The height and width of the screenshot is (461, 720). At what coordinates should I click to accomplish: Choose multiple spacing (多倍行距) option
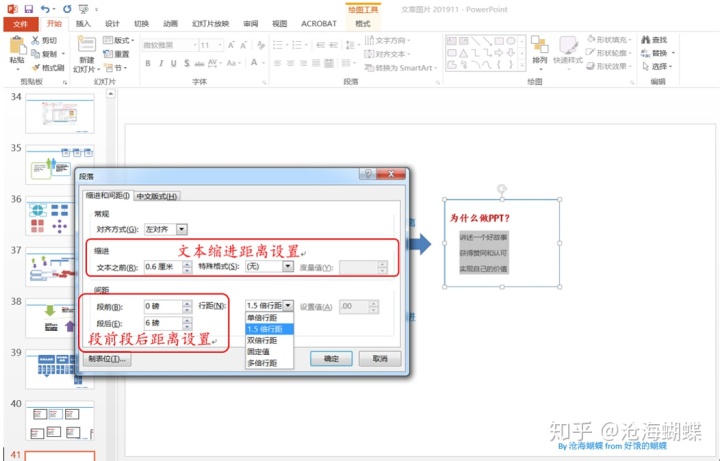pos(270,363)
